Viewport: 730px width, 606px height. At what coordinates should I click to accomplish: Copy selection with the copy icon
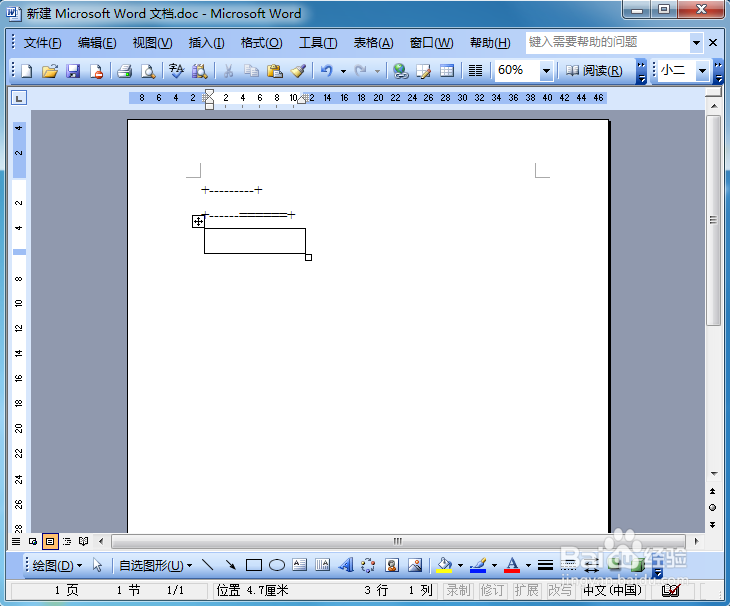(251, 71)
